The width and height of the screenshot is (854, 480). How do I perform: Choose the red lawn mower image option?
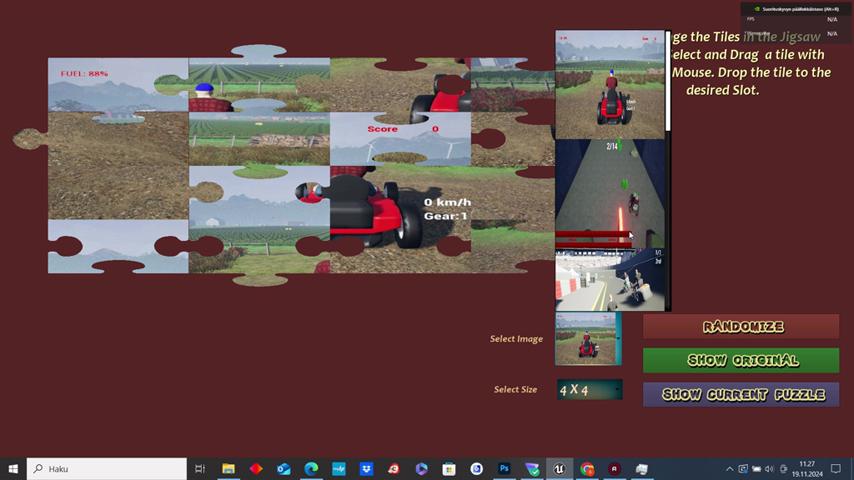pyautogui.click(x=609, y=84)
